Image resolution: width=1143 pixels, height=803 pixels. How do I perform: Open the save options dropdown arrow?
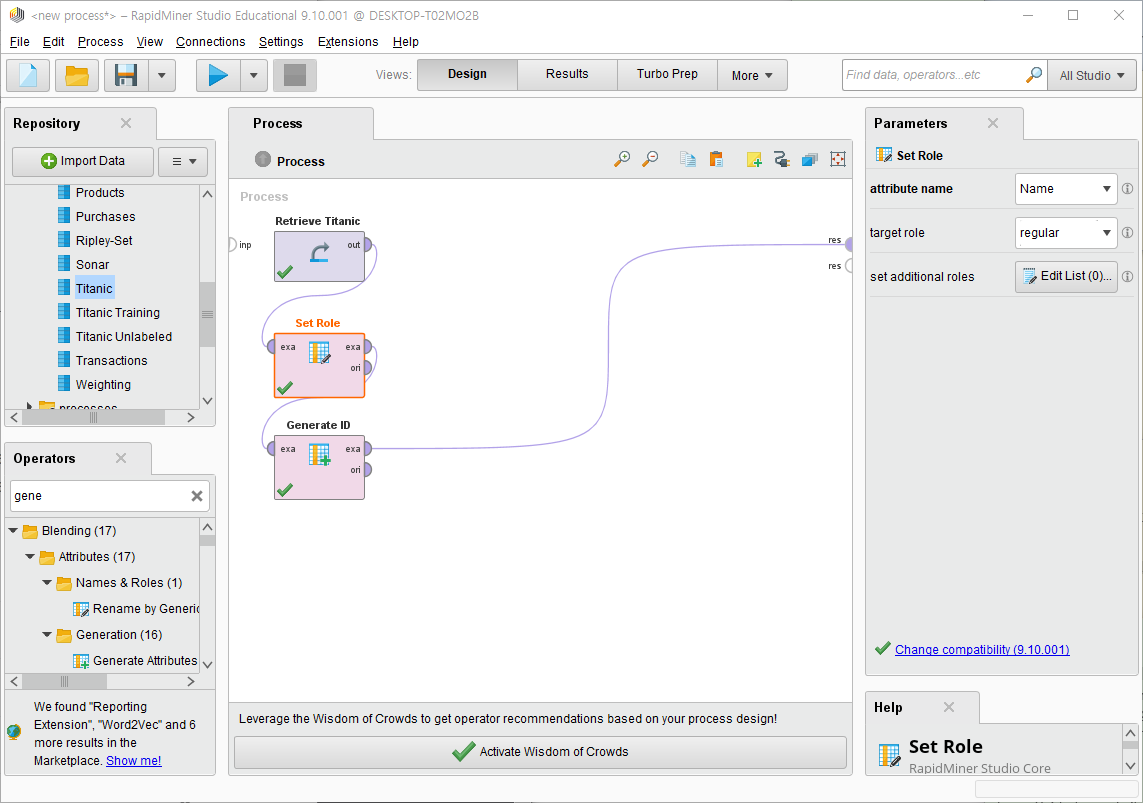point(162,75)
